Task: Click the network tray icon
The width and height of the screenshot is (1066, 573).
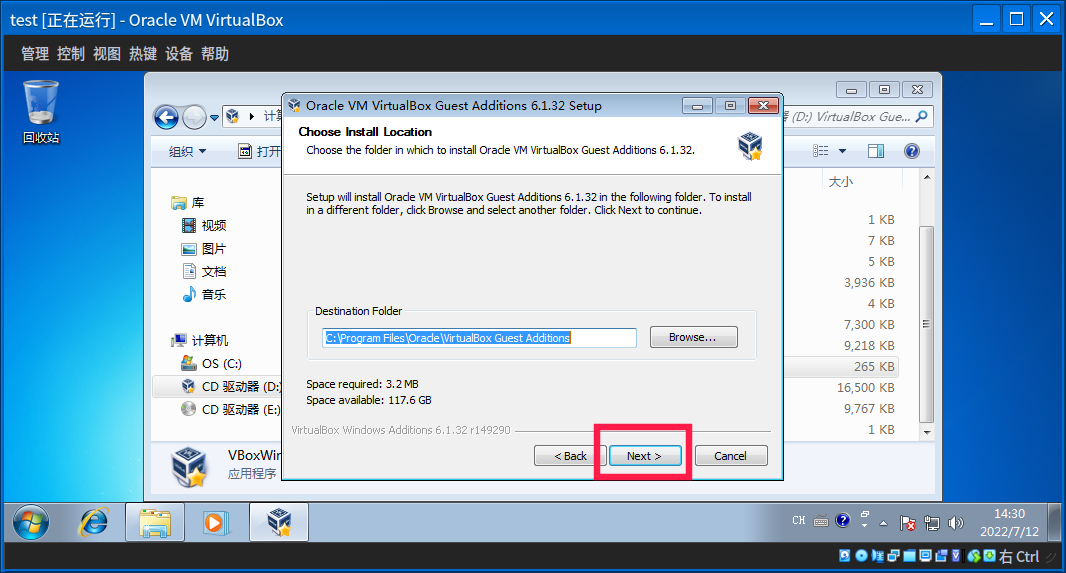Action: [932, 522]
